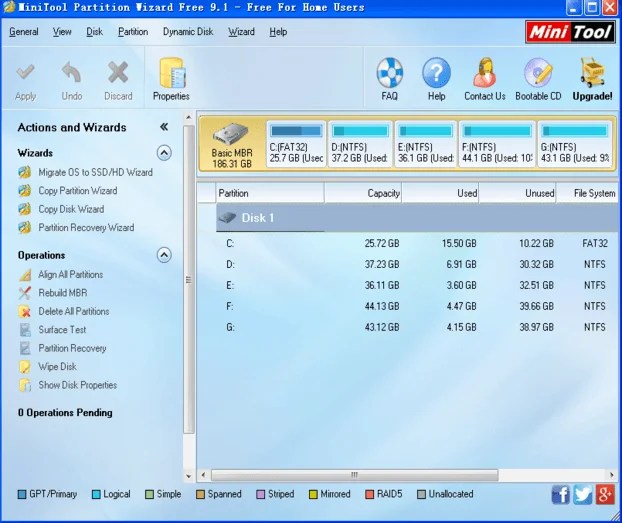This screenshot has width=622, height=523.
Task: Open the Partition Recovery Wizard
Action: 86,227
